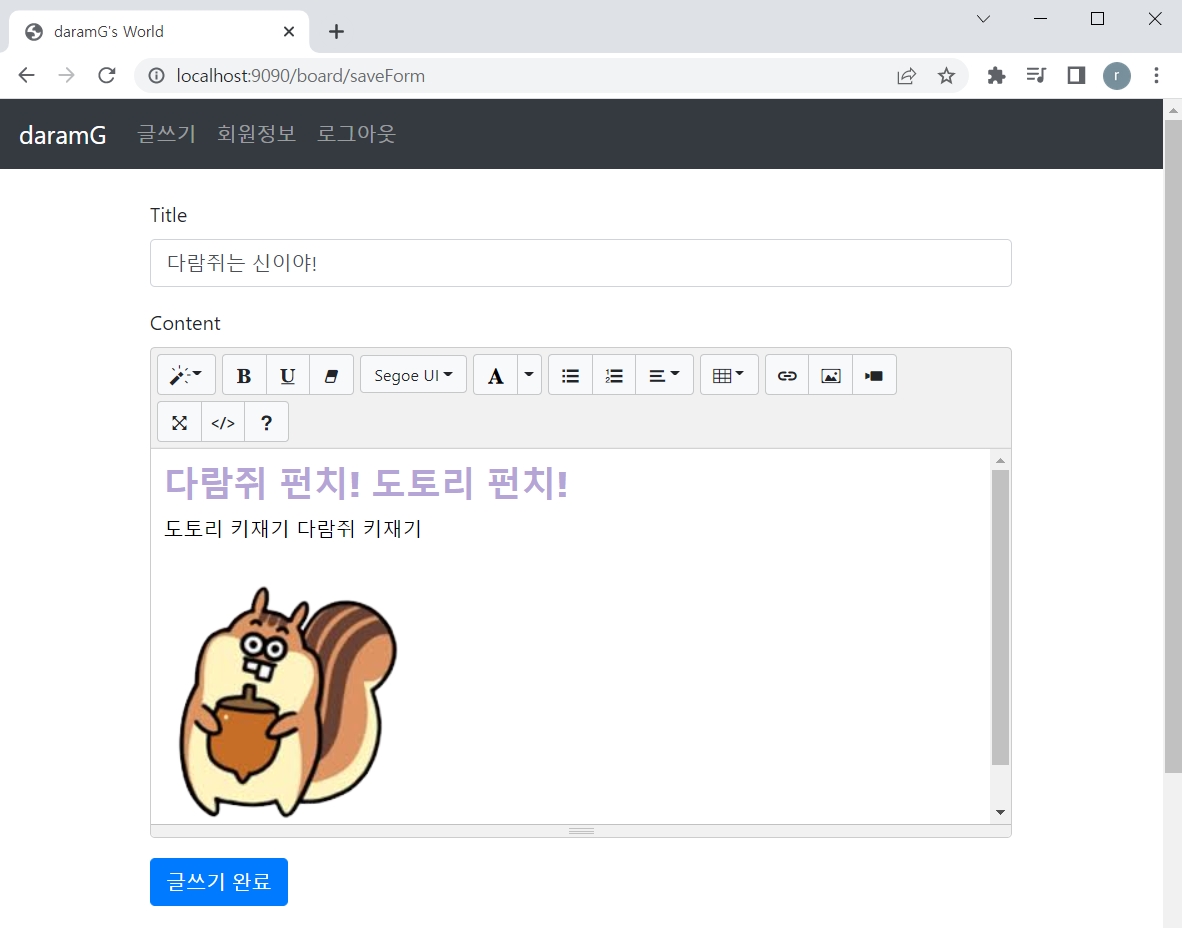Toggle code view in the editor
Image resolution: width=1182 pixels, height=928 pixels.
(x=223, y=422)
